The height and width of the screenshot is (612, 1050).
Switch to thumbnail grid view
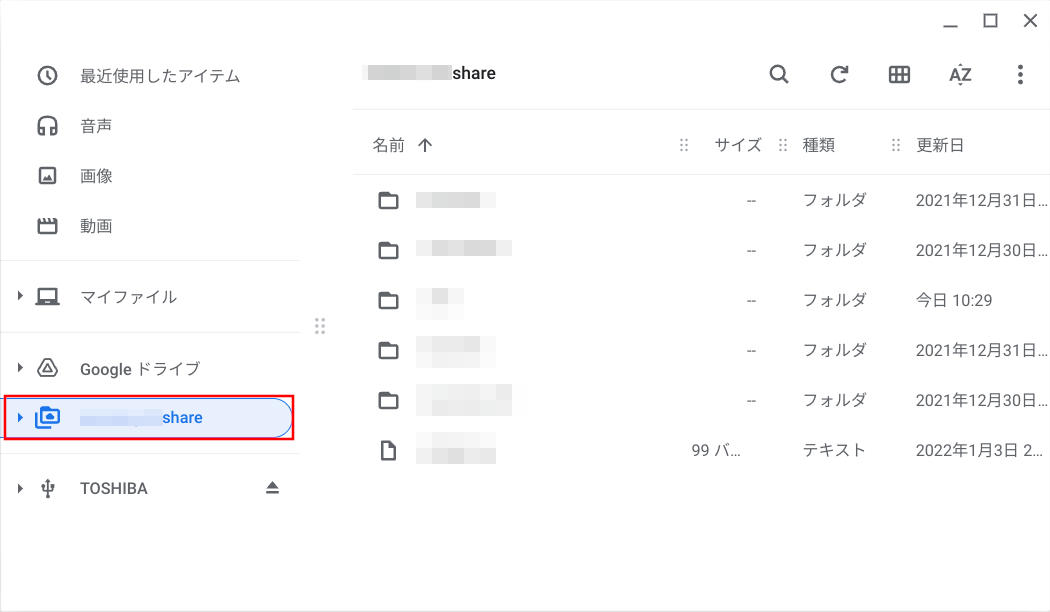click(899, 75)
